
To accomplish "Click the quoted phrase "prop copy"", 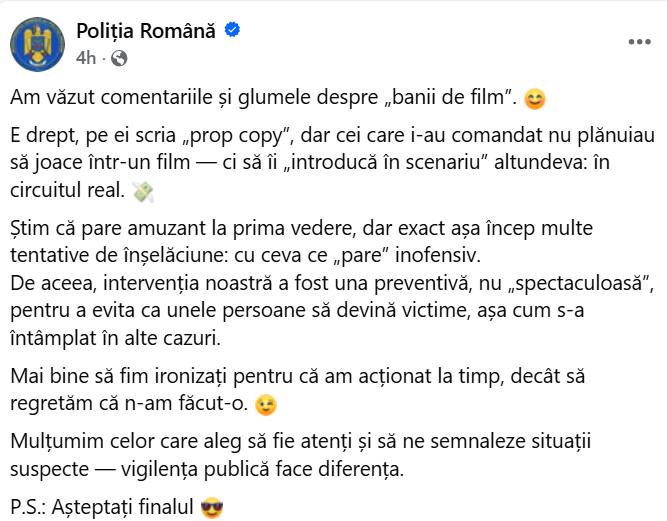I will point(233,138).
